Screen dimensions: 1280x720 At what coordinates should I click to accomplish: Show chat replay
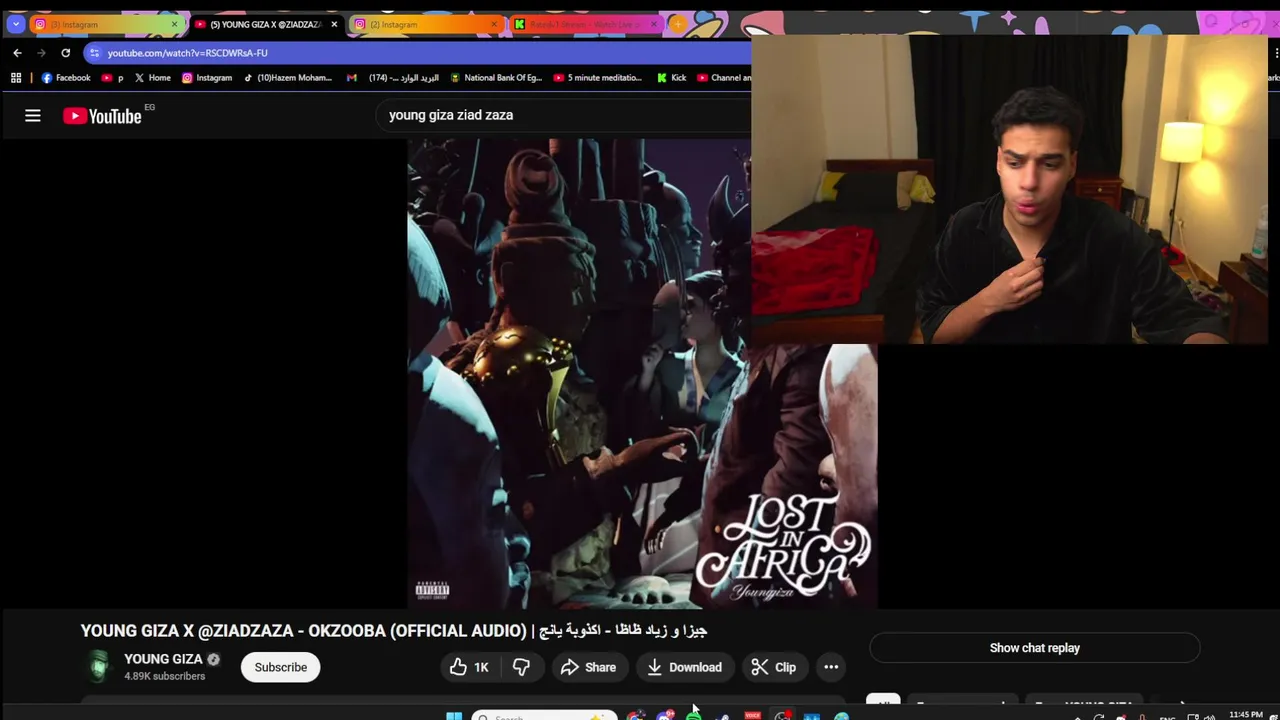(1034, 648)
